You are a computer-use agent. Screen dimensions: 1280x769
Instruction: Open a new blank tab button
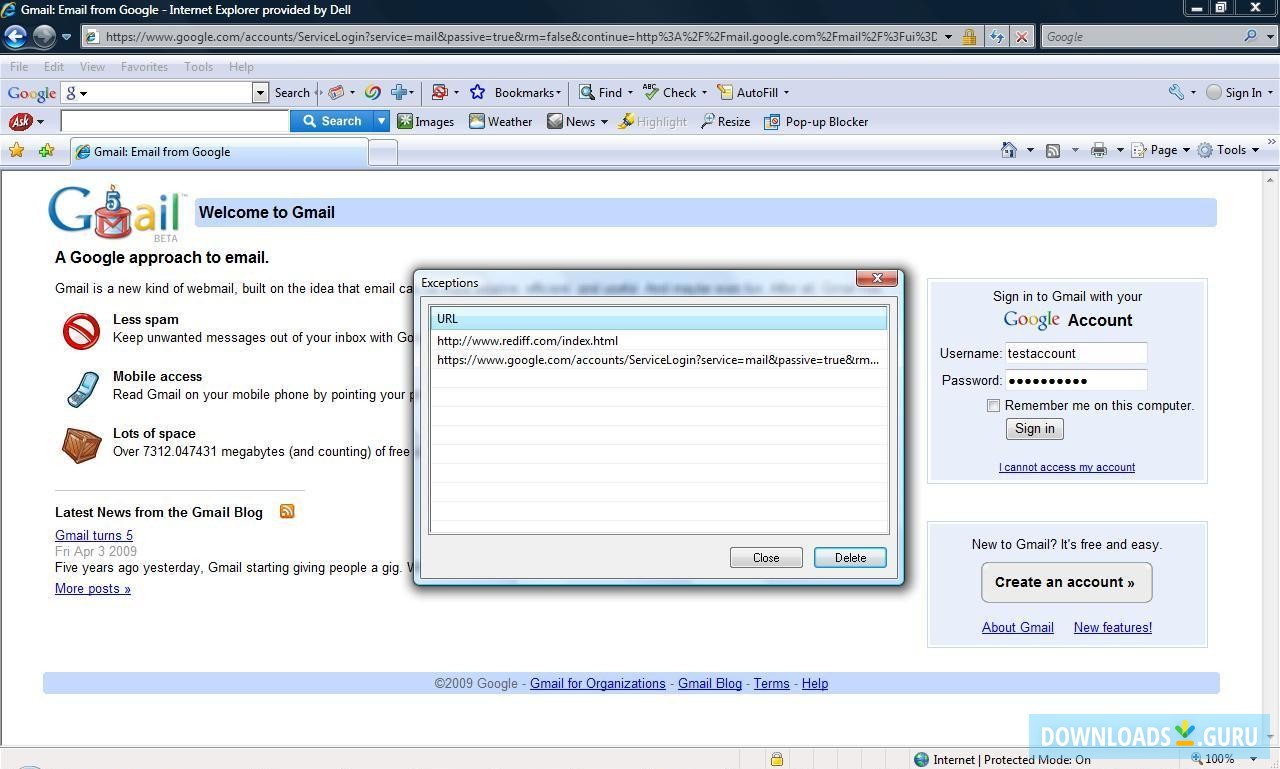tap(383, 152)
